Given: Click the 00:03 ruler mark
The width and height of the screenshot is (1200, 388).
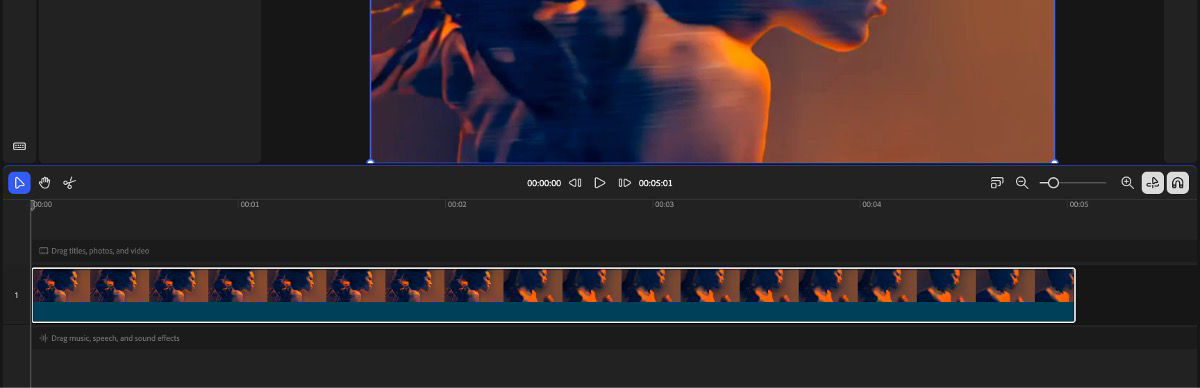Looking at the screenshot, I should point(664,204).
